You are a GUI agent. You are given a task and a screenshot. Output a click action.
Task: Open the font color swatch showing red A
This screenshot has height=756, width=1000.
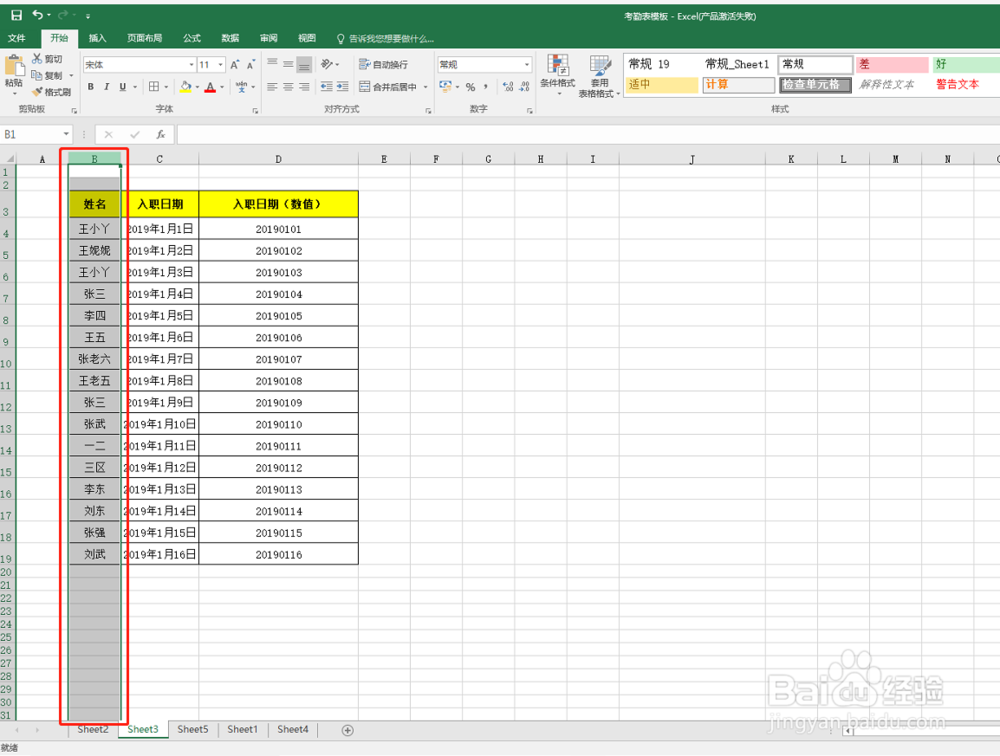(209, 86)
